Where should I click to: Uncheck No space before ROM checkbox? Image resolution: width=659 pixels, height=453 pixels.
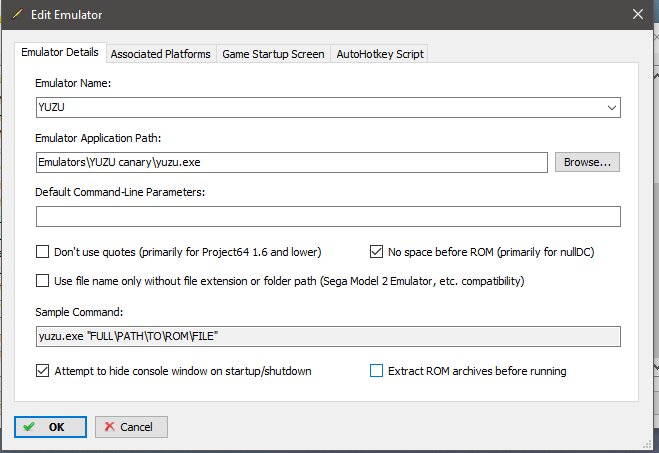pos(376,252)
